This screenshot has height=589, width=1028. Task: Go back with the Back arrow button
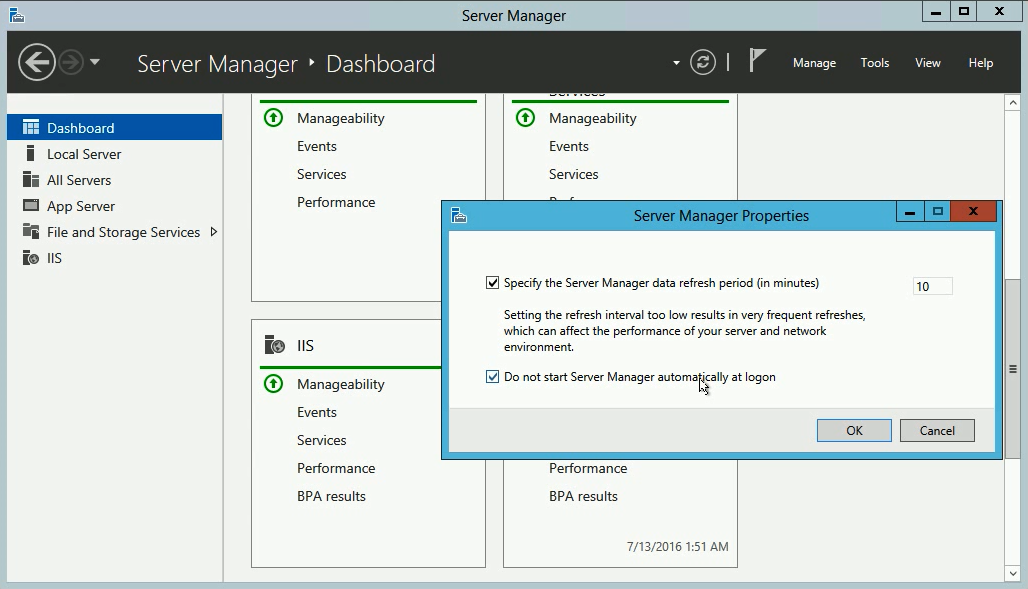(x=37, y=62)
